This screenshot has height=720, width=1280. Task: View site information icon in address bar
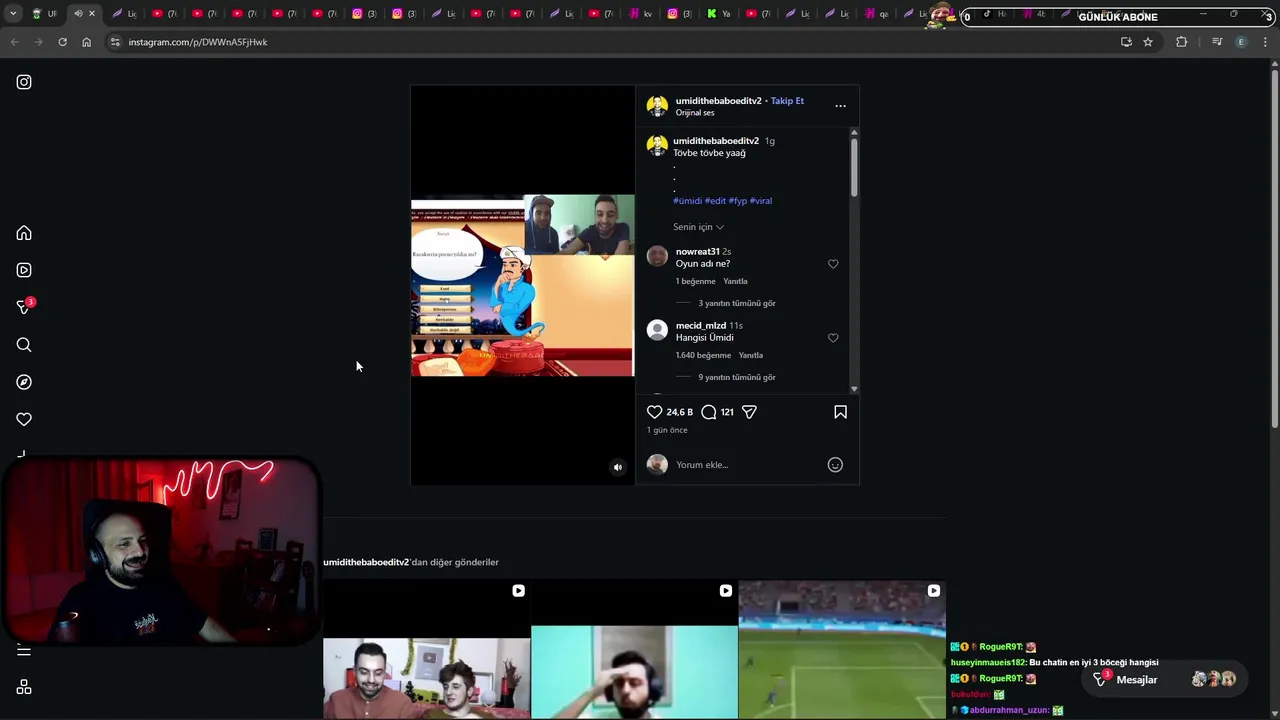coord(115,42)
